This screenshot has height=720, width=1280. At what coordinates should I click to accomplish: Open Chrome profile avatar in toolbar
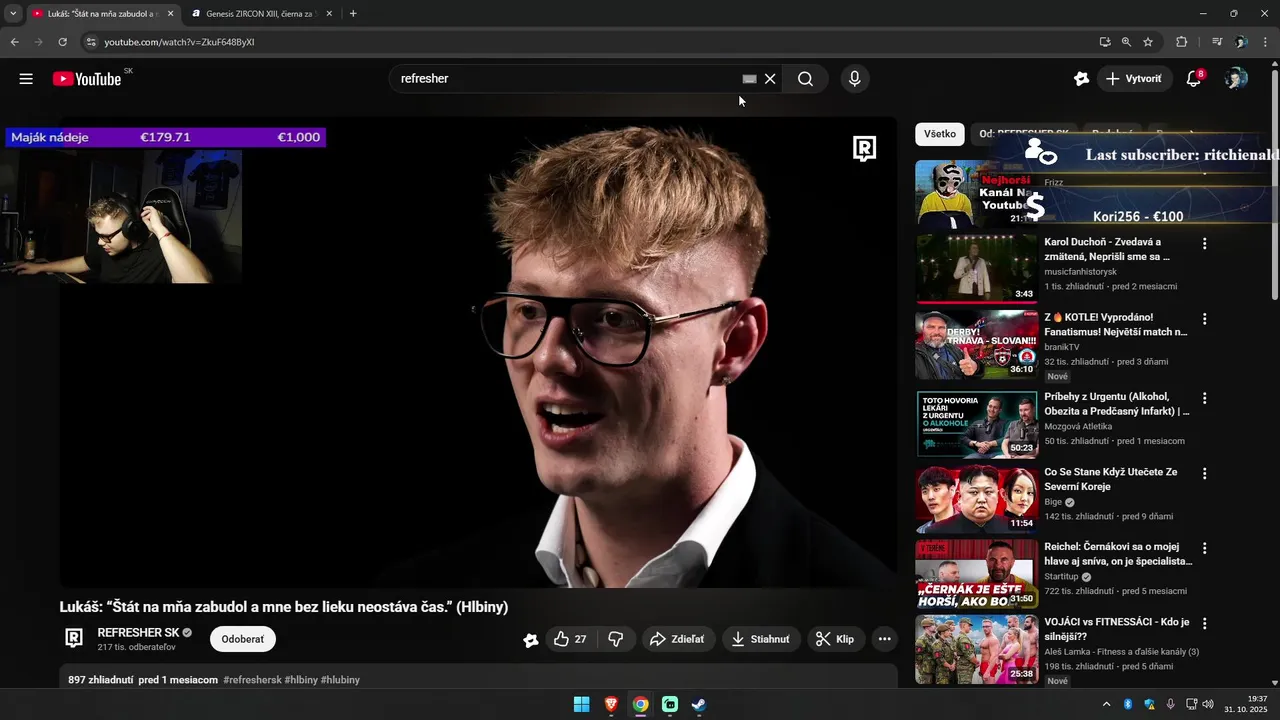1241,42
